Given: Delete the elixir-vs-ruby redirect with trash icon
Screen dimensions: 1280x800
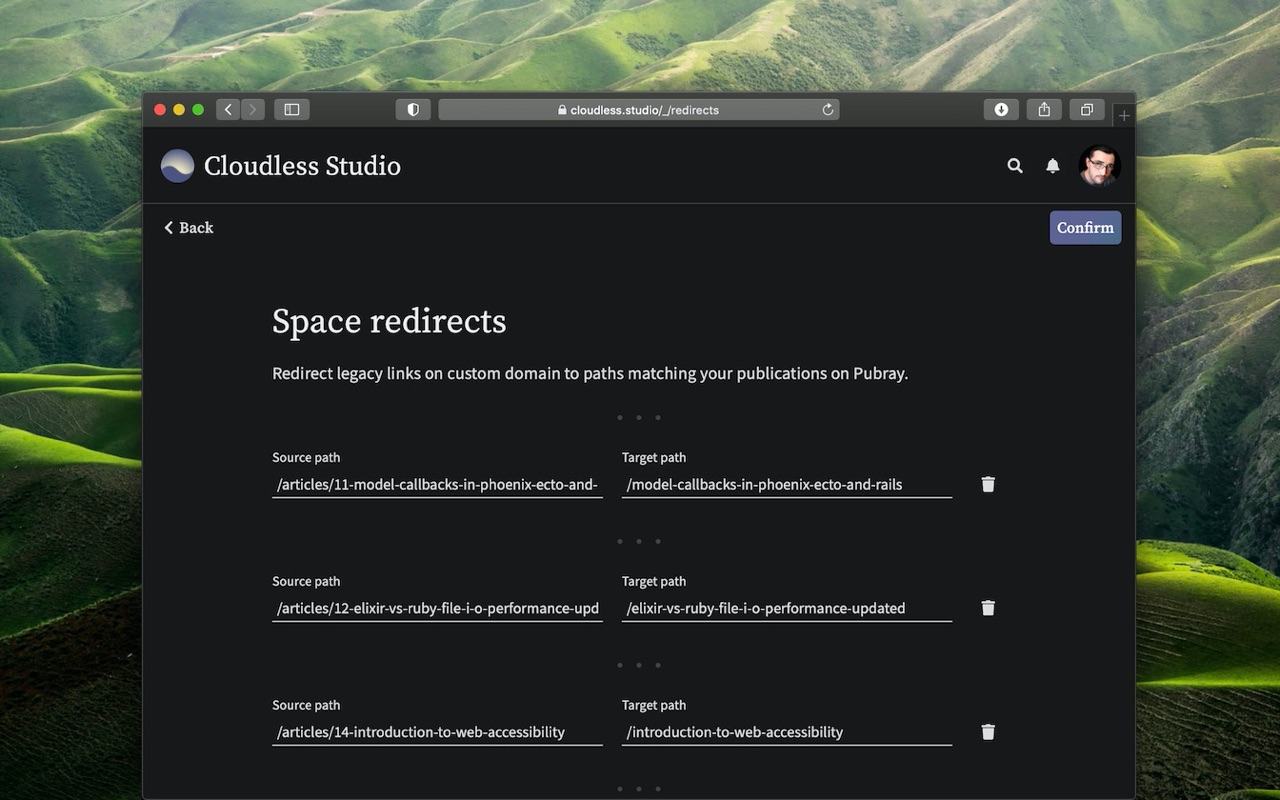Looking at the screenshot, I should pyautogui.click(x=988, y=608).
